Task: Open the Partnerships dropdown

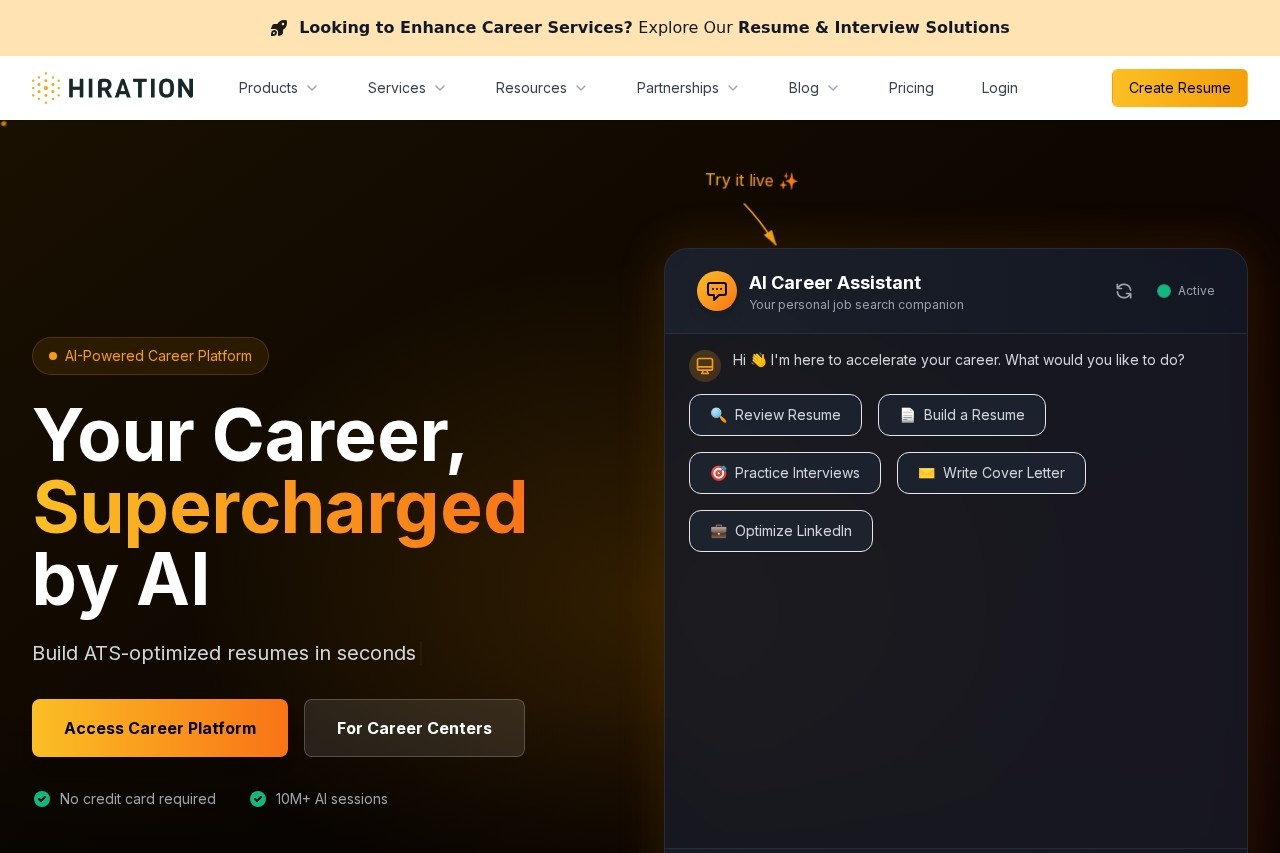Action: coord(687,88)
